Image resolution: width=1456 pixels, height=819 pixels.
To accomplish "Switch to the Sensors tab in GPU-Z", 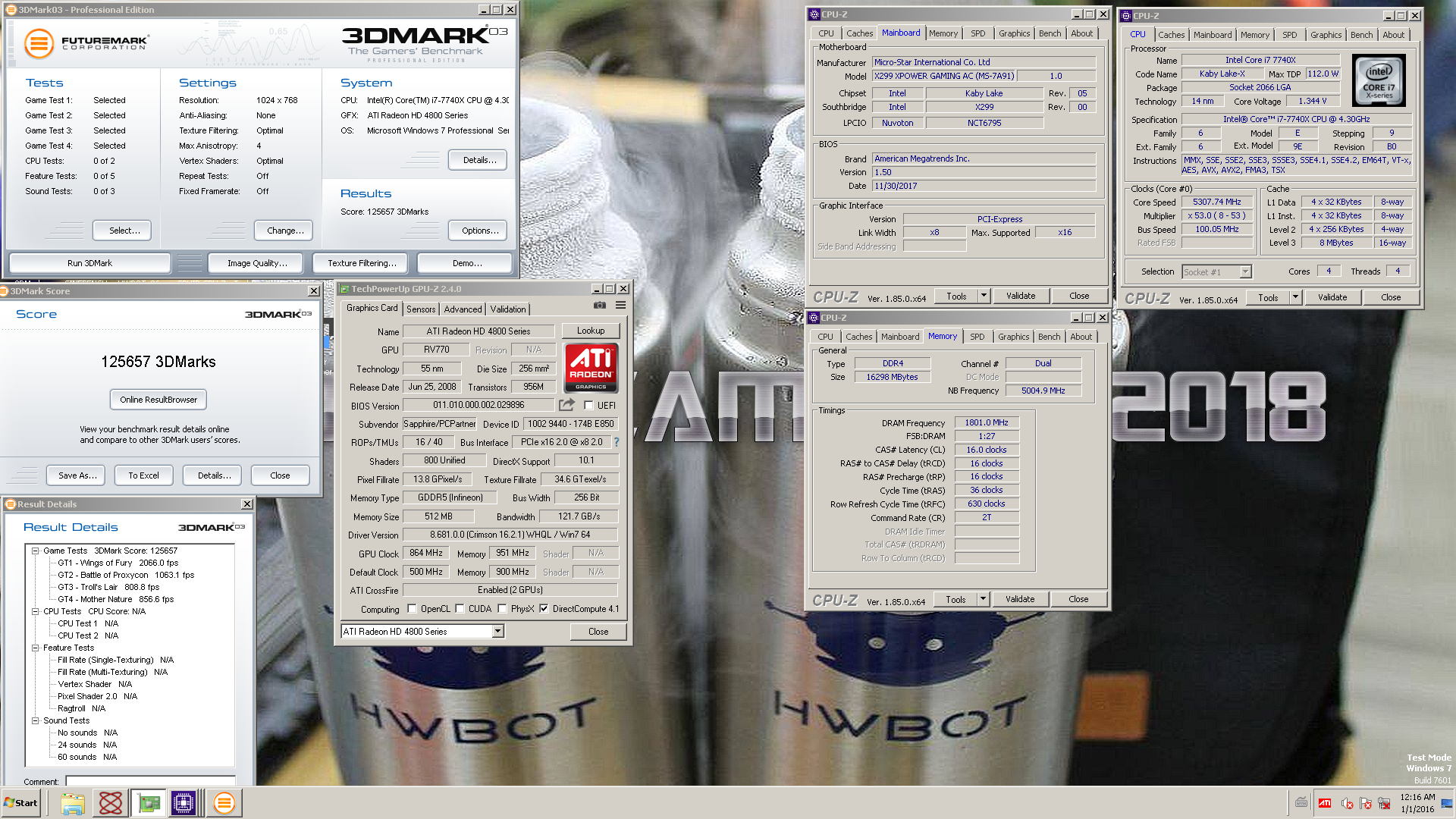I will [421, 309].
